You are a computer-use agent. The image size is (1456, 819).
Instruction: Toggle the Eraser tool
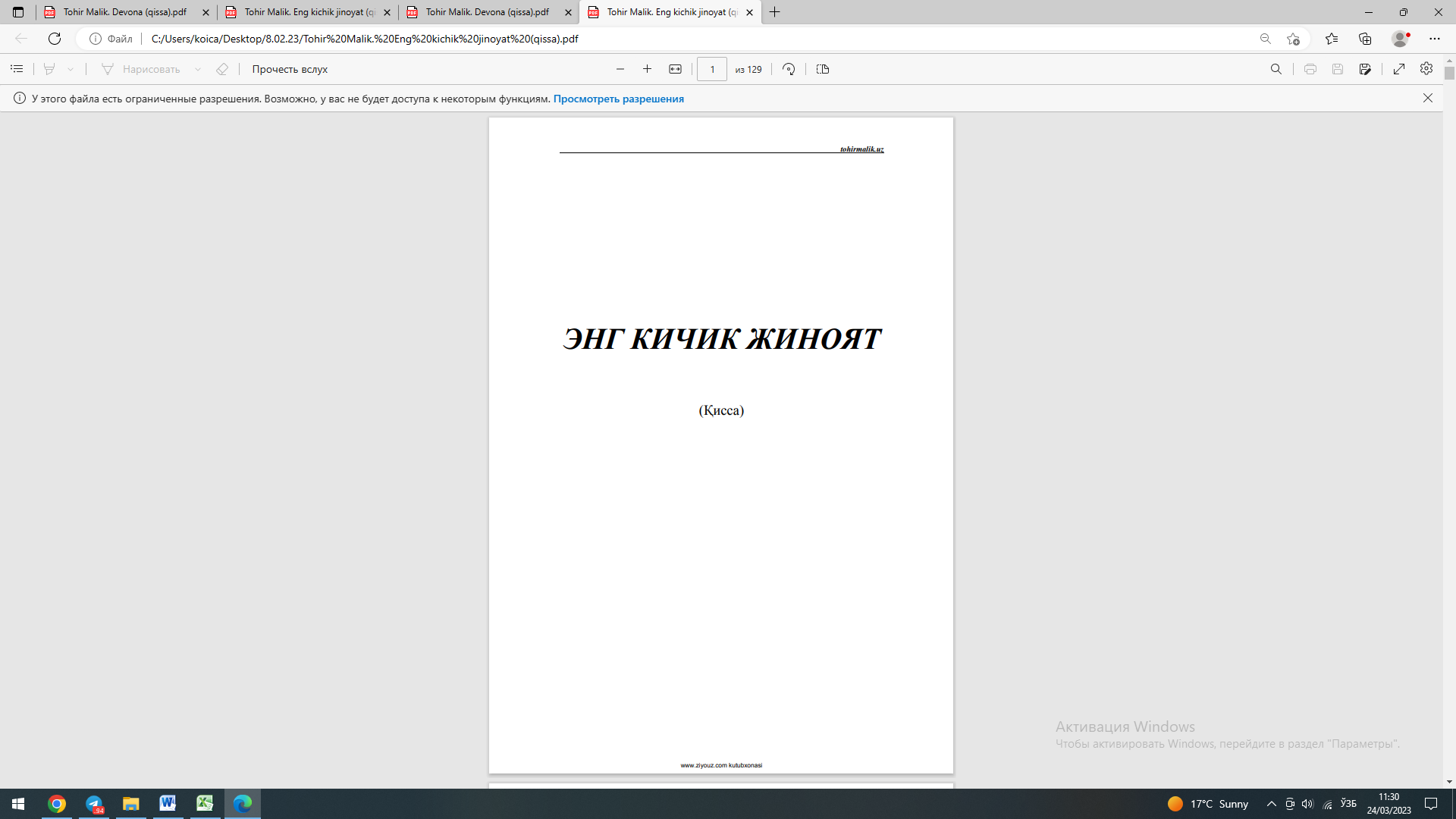click(x=221, y=69)
